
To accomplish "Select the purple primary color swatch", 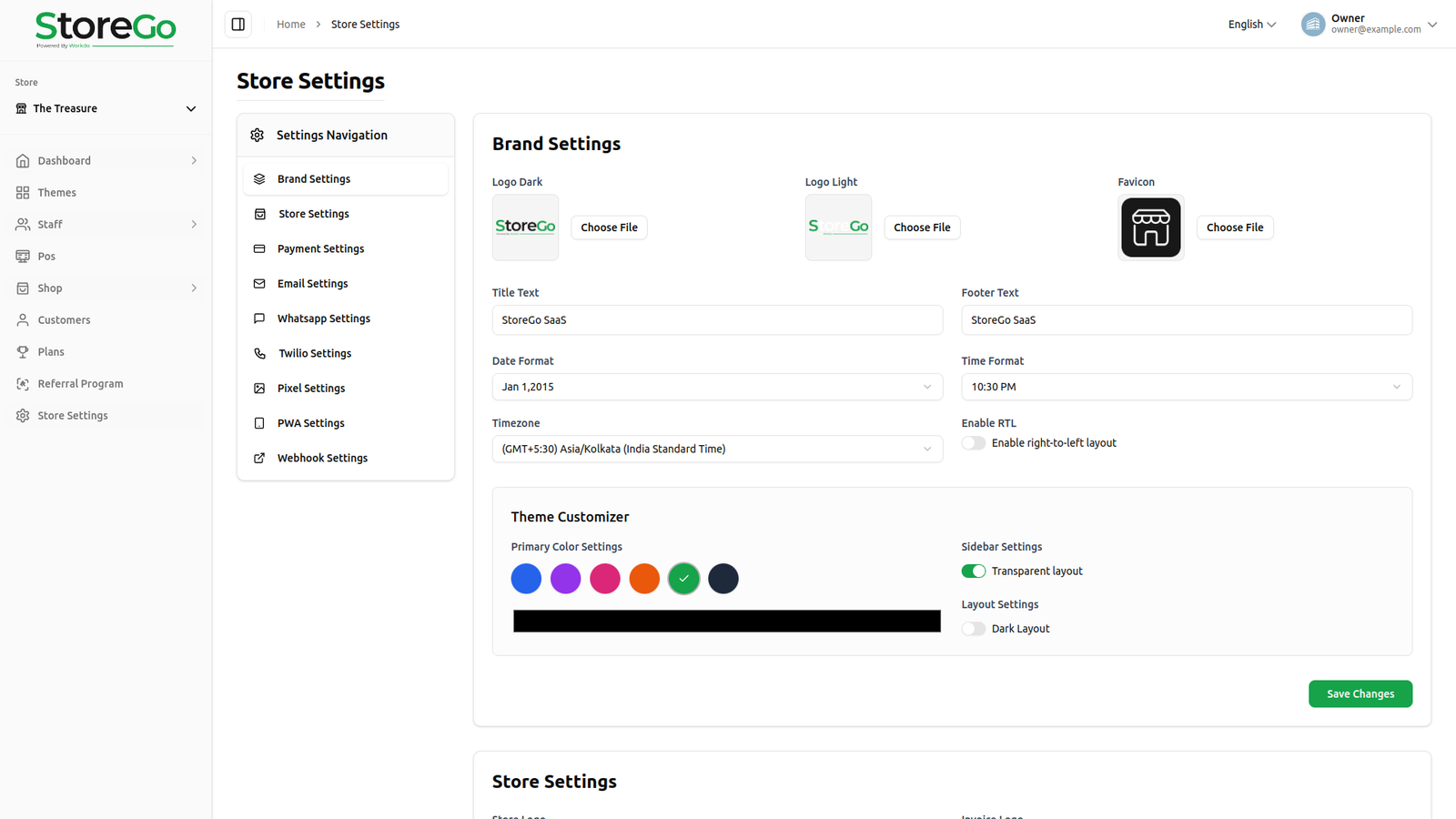I will click(x=565, y=579).
